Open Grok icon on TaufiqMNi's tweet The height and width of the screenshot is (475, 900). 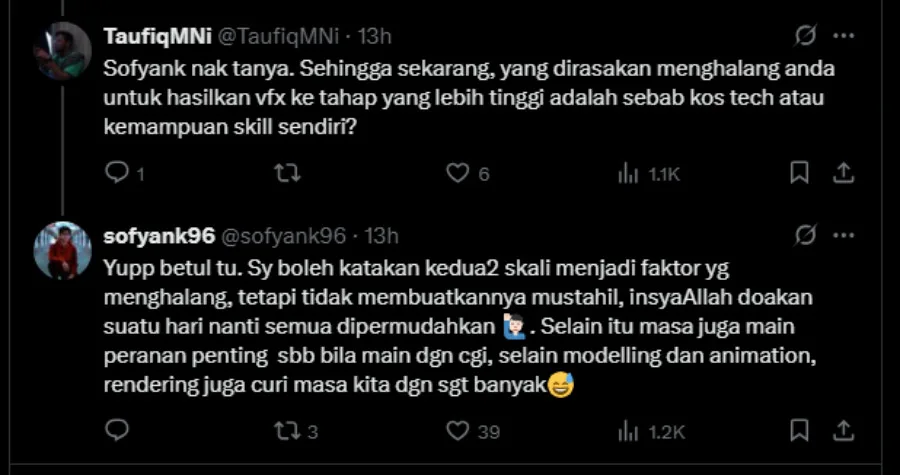pos(805,36)
